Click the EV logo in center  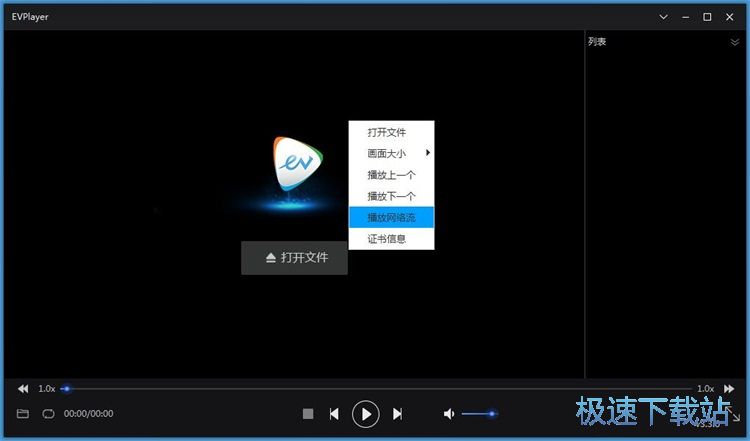(x=298, y=164)
